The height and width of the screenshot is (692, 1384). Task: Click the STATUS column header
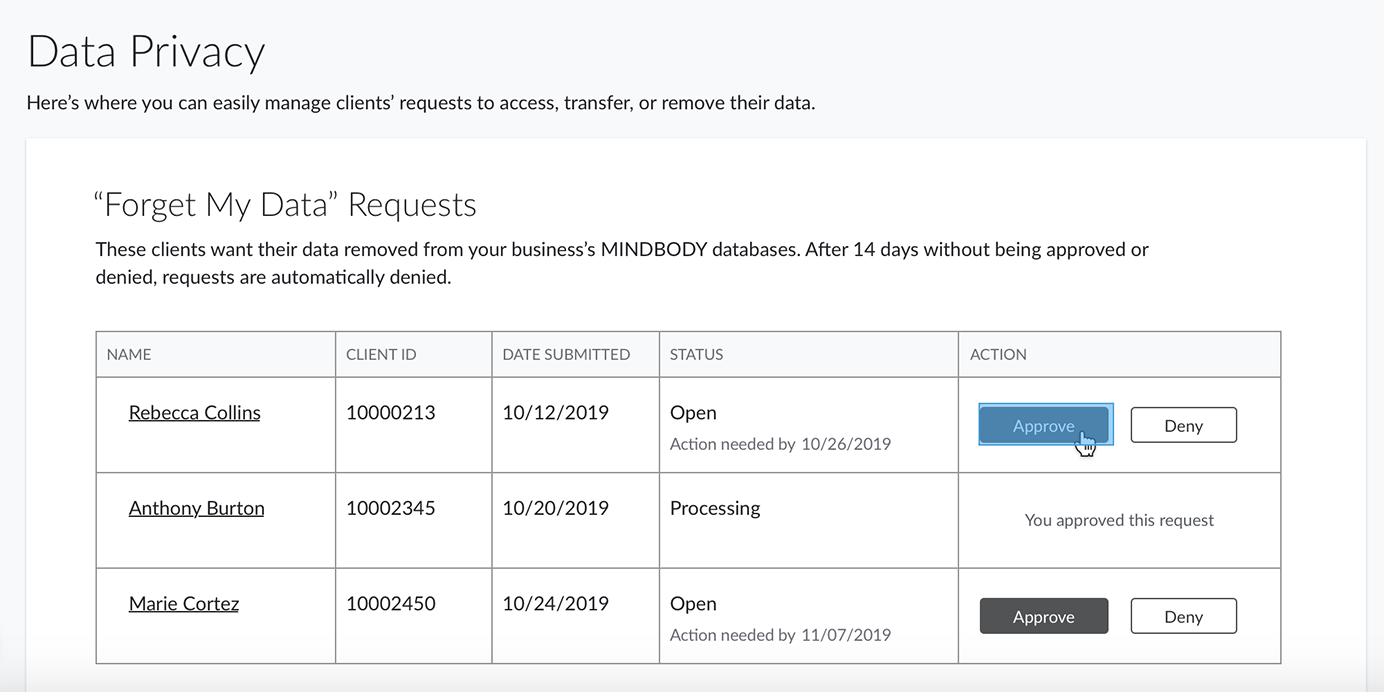696,354
